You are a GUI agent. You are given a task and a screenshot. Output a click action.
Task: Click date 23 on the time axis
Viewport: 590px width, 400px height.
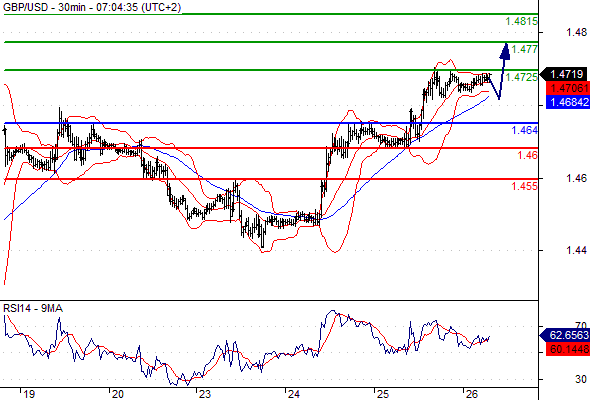click(x=205, y=394)
